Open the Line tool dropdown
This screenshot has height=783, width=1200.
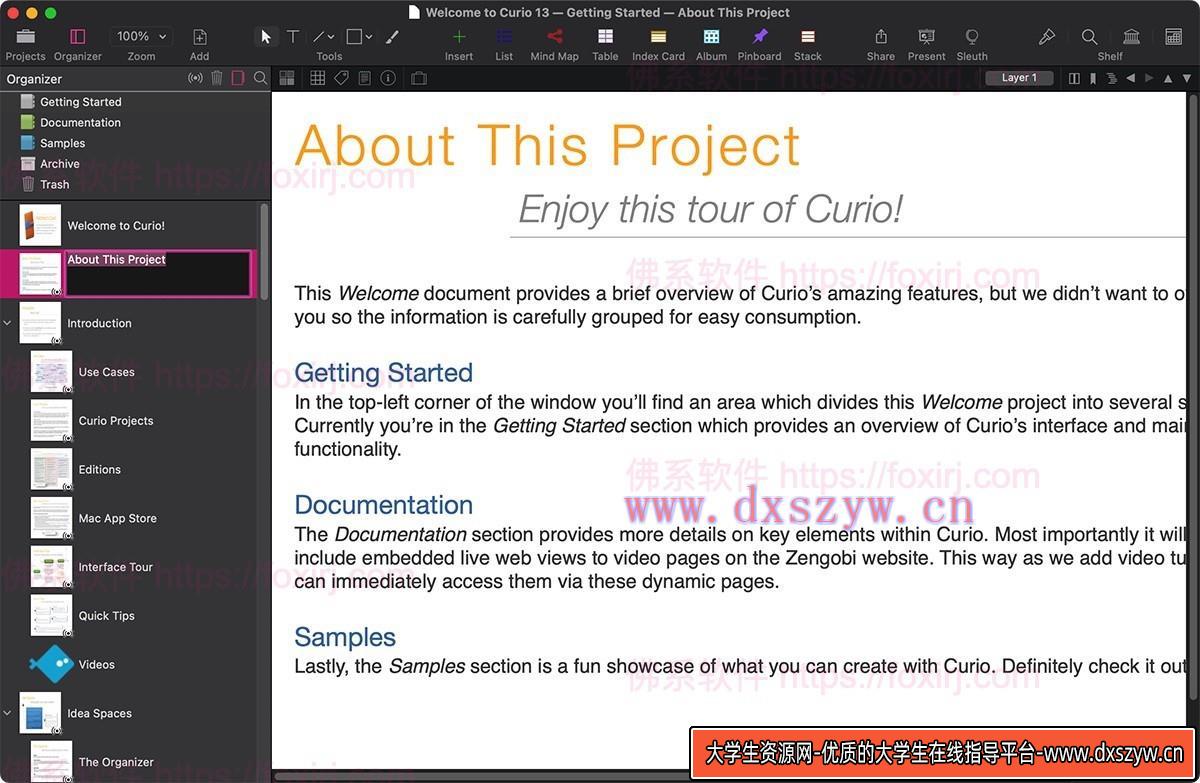pyautogui.click(x=324, y=37)
